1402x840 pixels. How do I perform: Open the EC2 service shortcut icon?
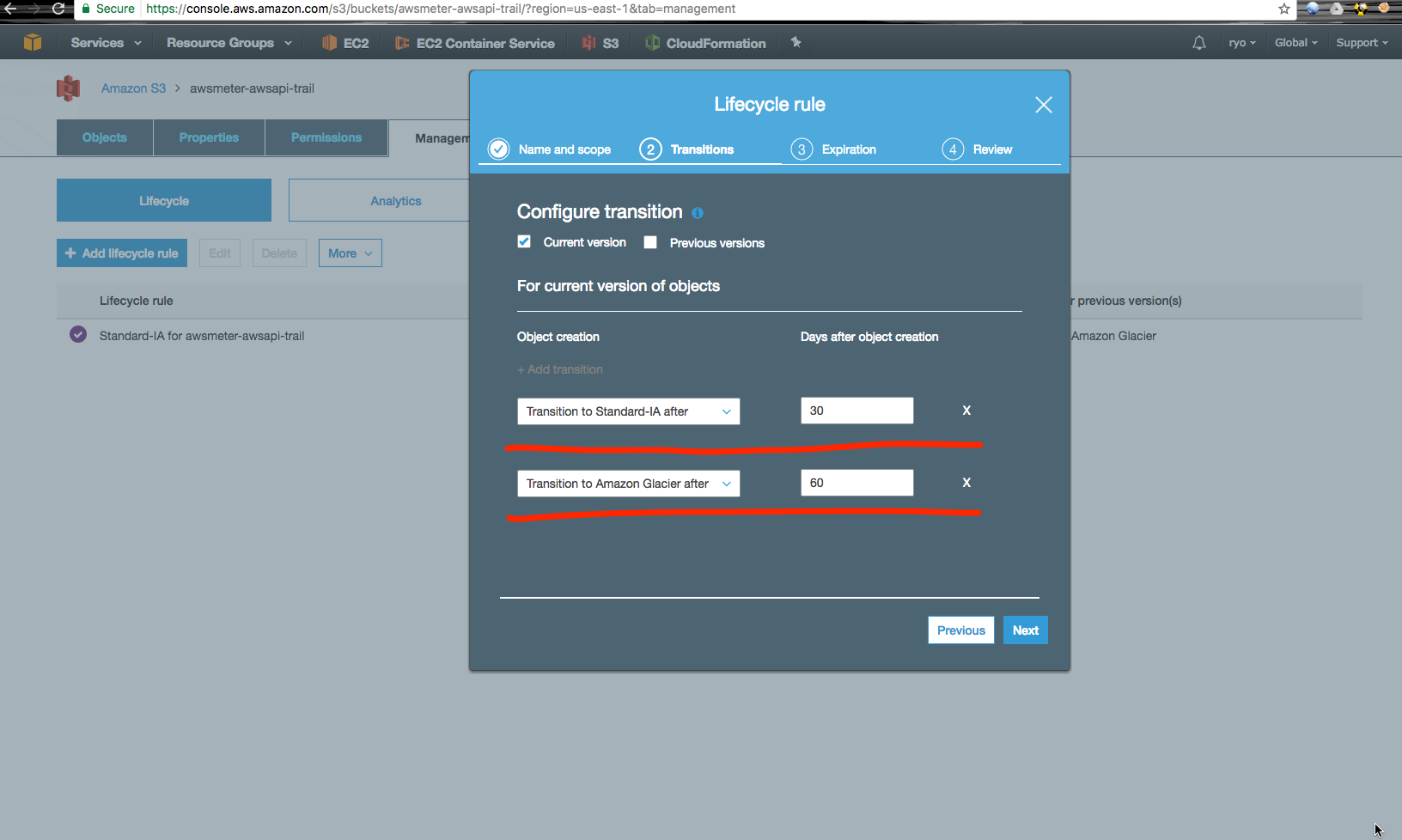coord(329,43)
